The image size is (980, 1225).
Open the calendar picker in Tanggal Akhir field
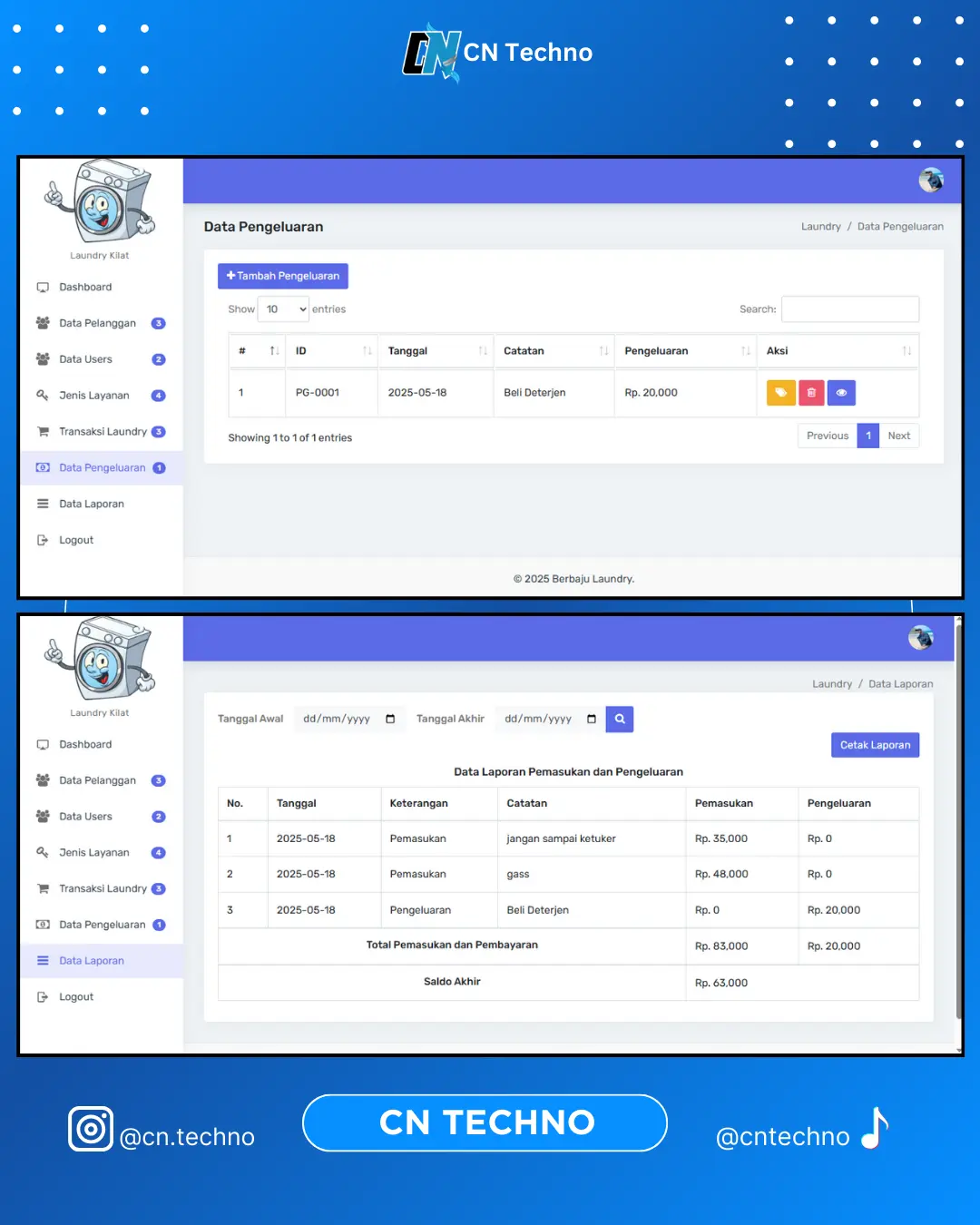pyautogui.click(x=592, y=720)
